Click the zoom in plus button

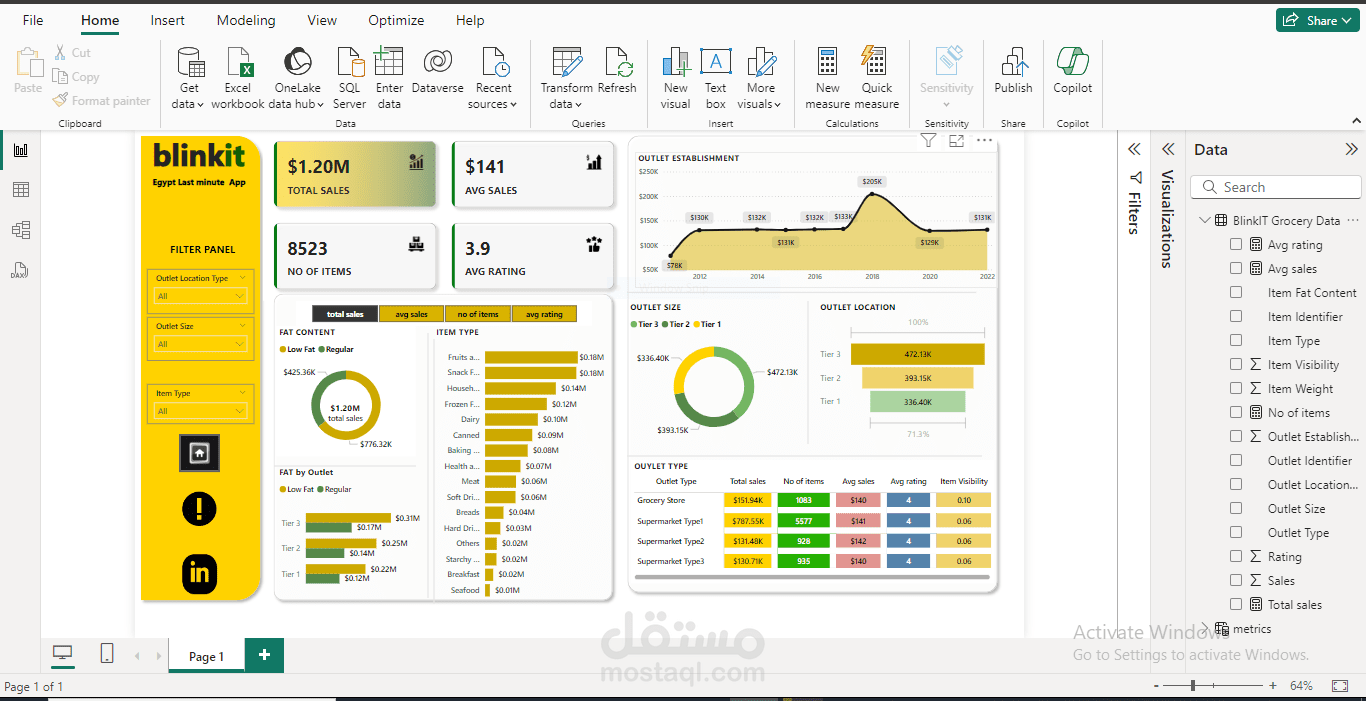[1272, 686]
